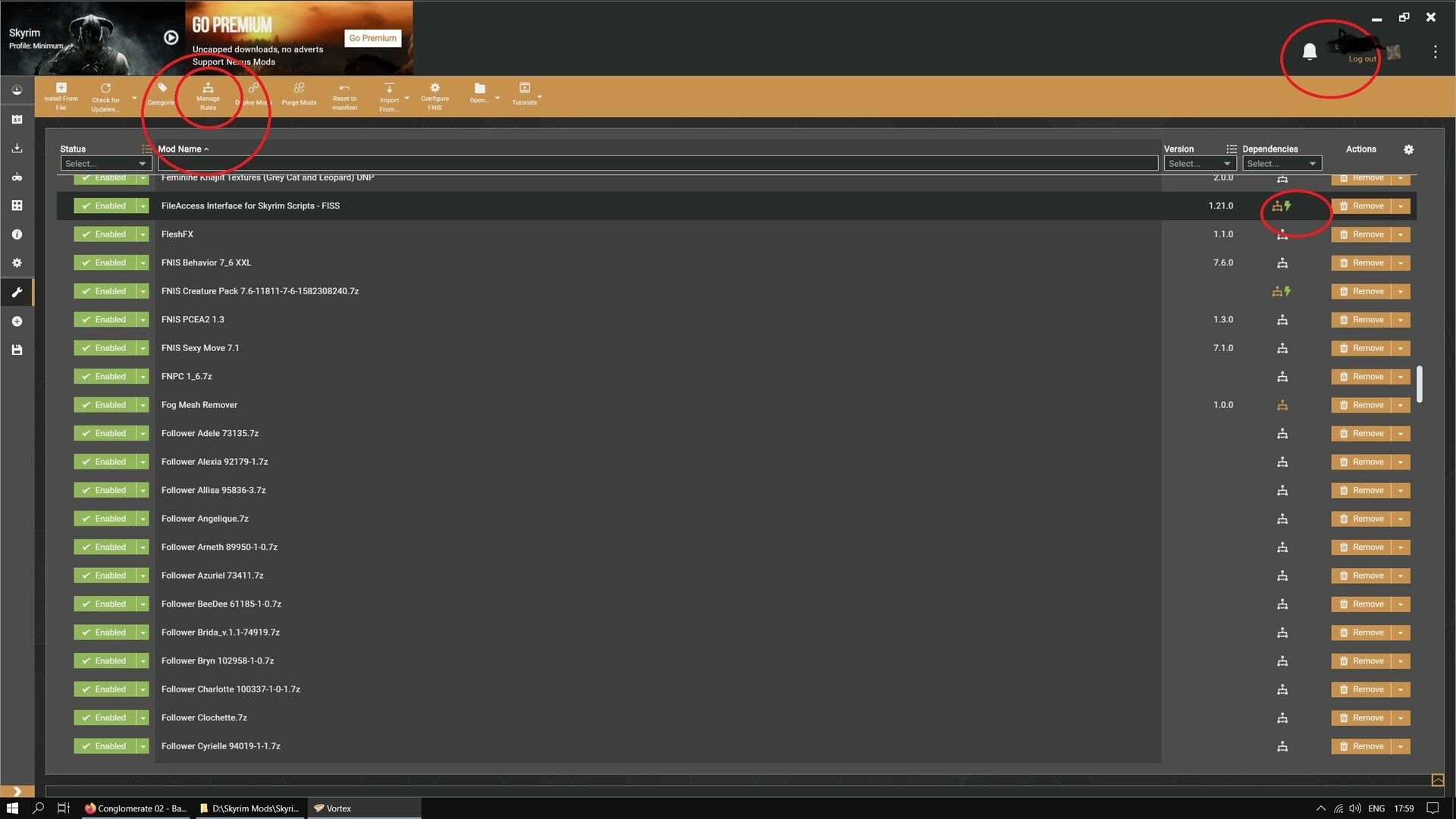Remove FNIS PCEA2 1.3 mod
1456x819 pixels.
point(1361,319)
